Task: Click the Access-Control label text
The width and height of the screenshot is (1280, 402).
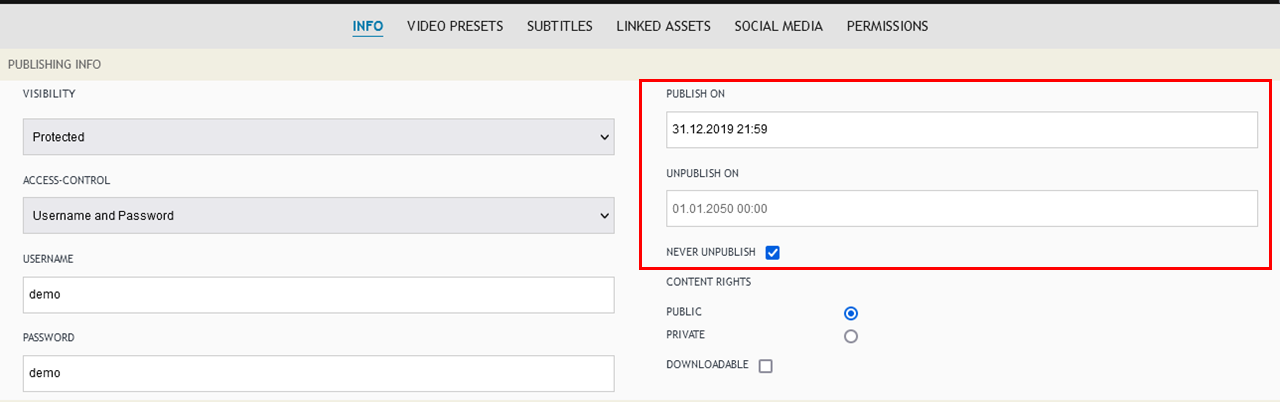Action: [x=66, y=181]
